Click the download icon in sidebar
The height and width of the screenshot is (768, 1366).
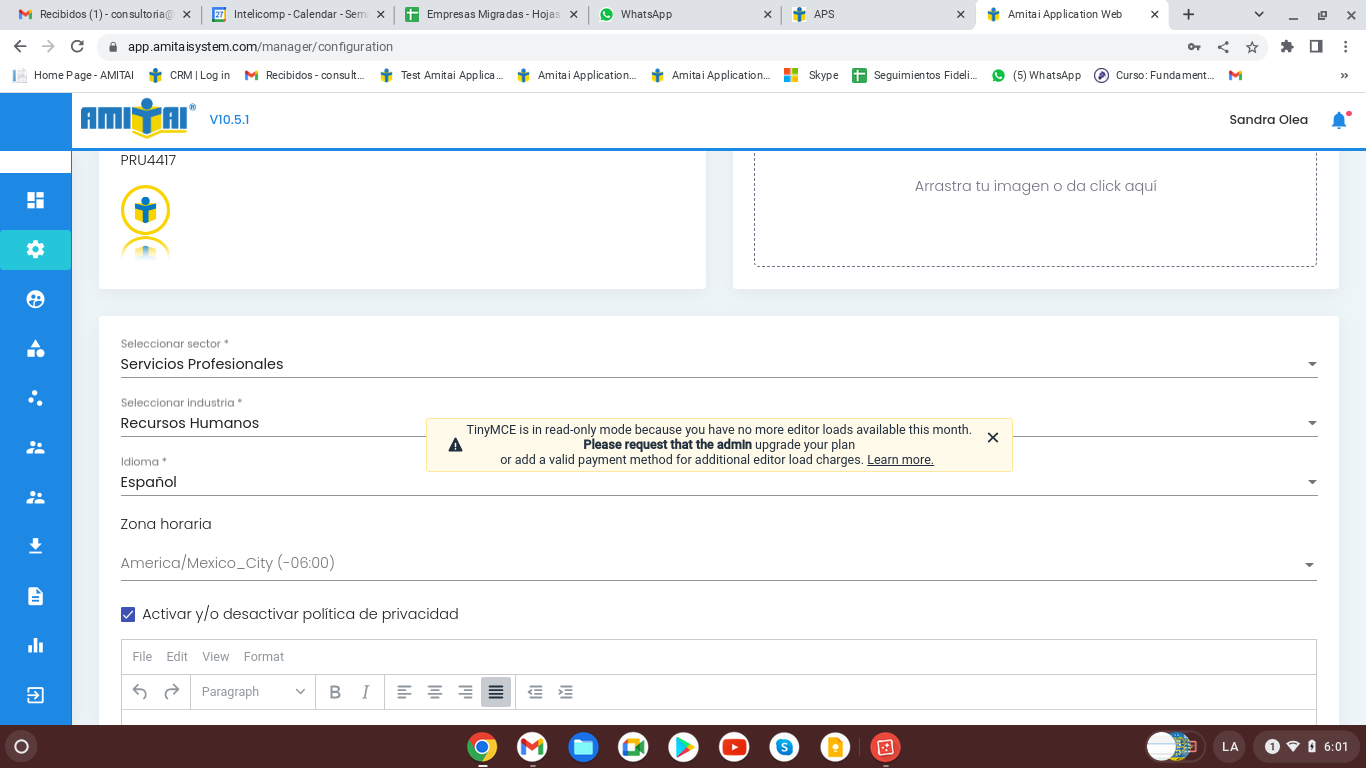tap(36, 546)
